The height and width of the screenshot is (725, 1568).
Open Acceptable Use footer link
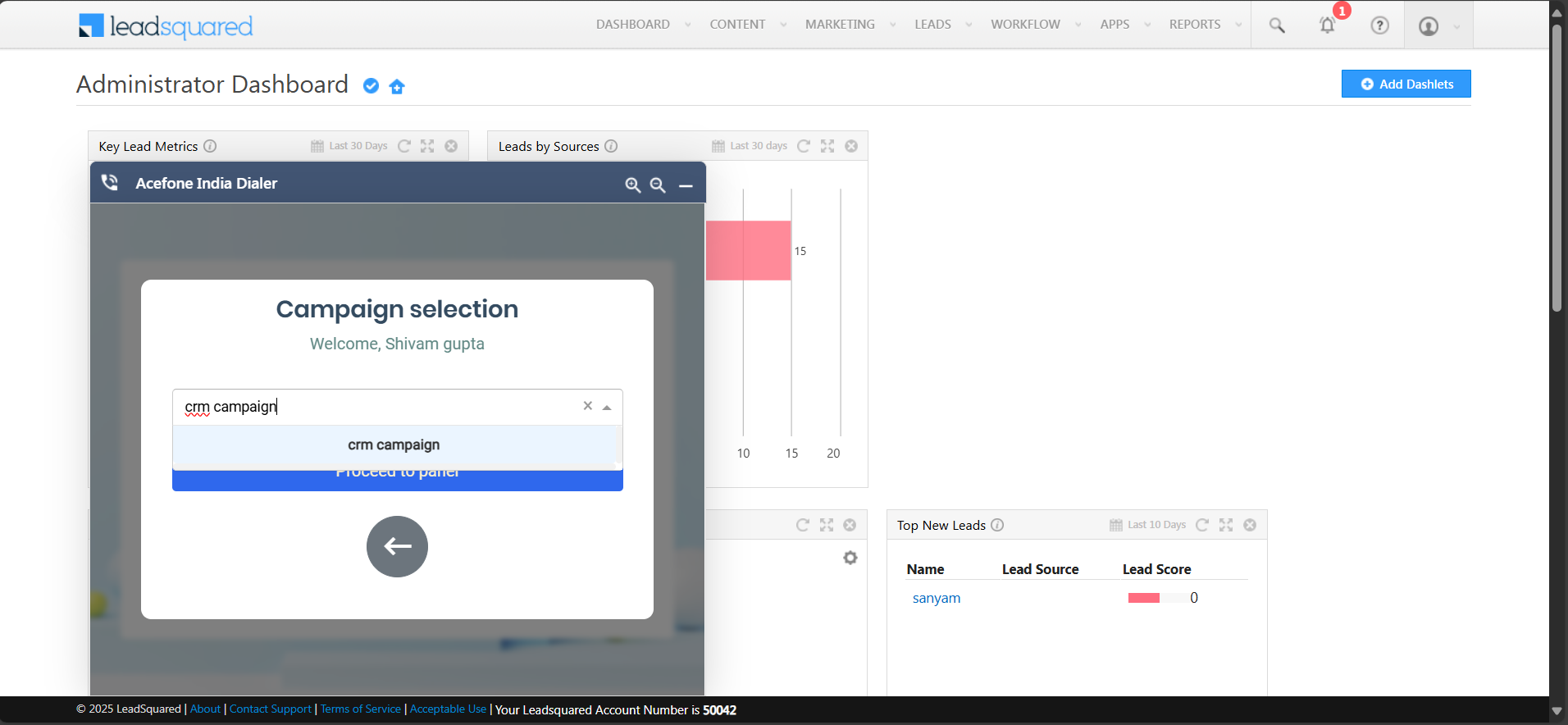[448, 709]
